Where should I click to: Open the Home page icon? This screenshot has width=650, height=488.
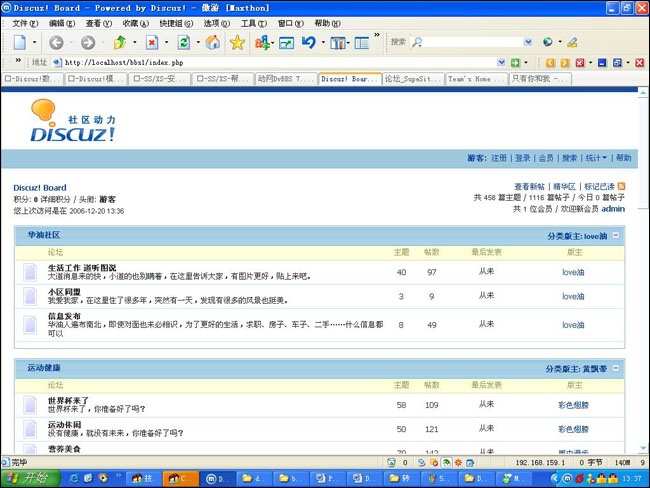(x=213, y=42)
